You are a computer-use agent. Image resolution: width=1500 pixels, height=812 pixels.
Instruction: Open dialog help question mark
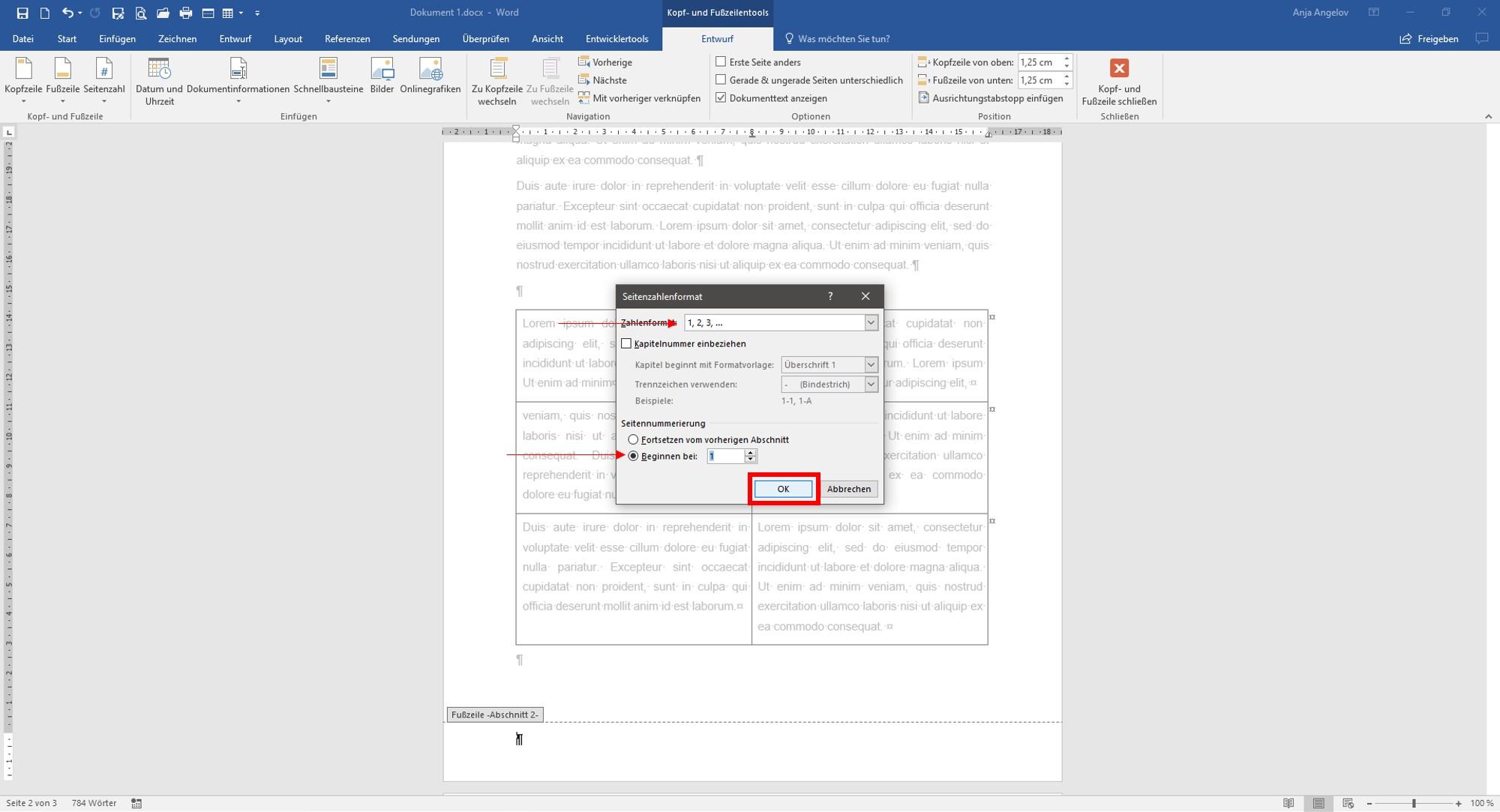click(x=830, y=296)
